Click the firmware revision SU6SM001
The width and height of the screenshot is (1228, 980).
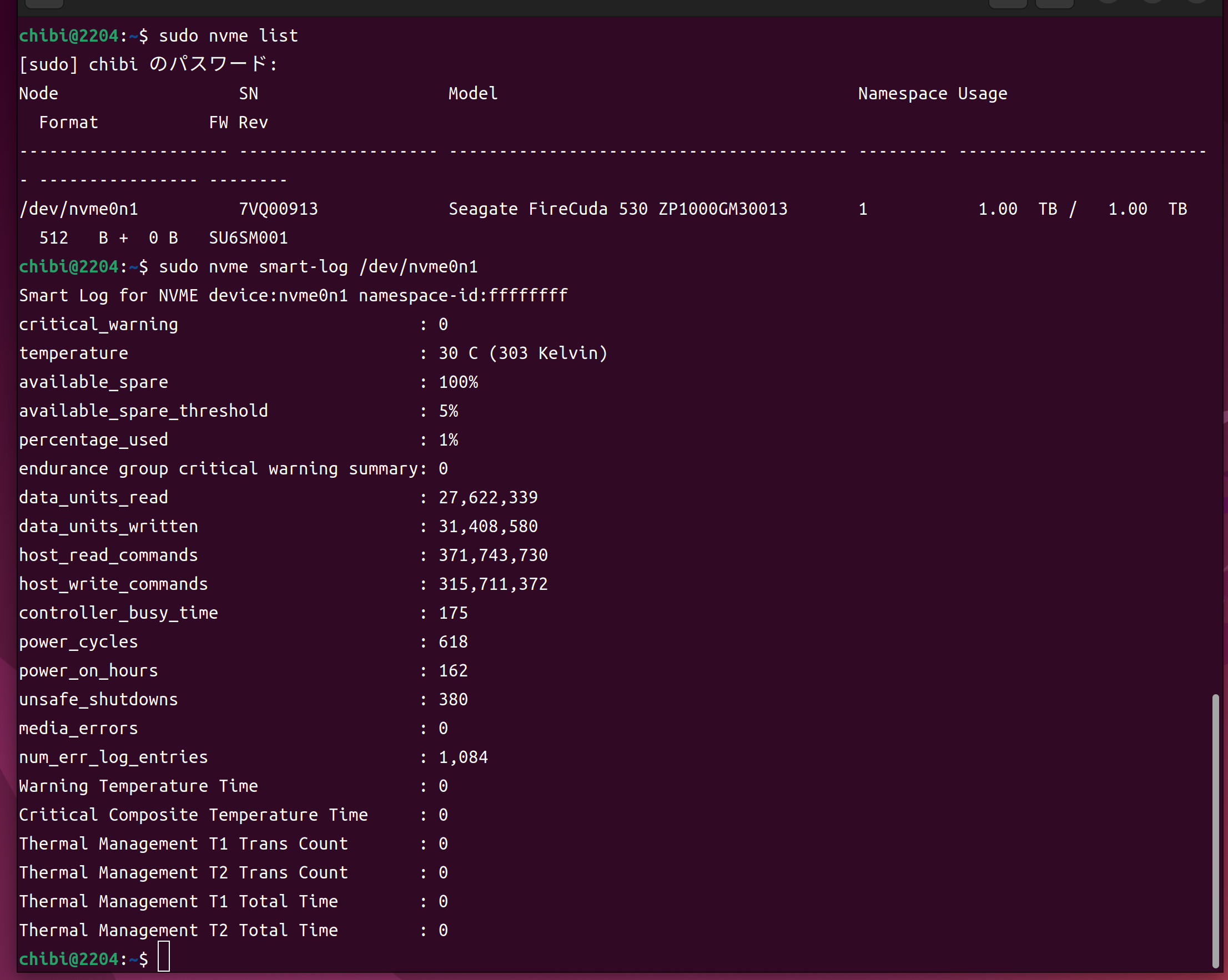[x=248, y=238]
